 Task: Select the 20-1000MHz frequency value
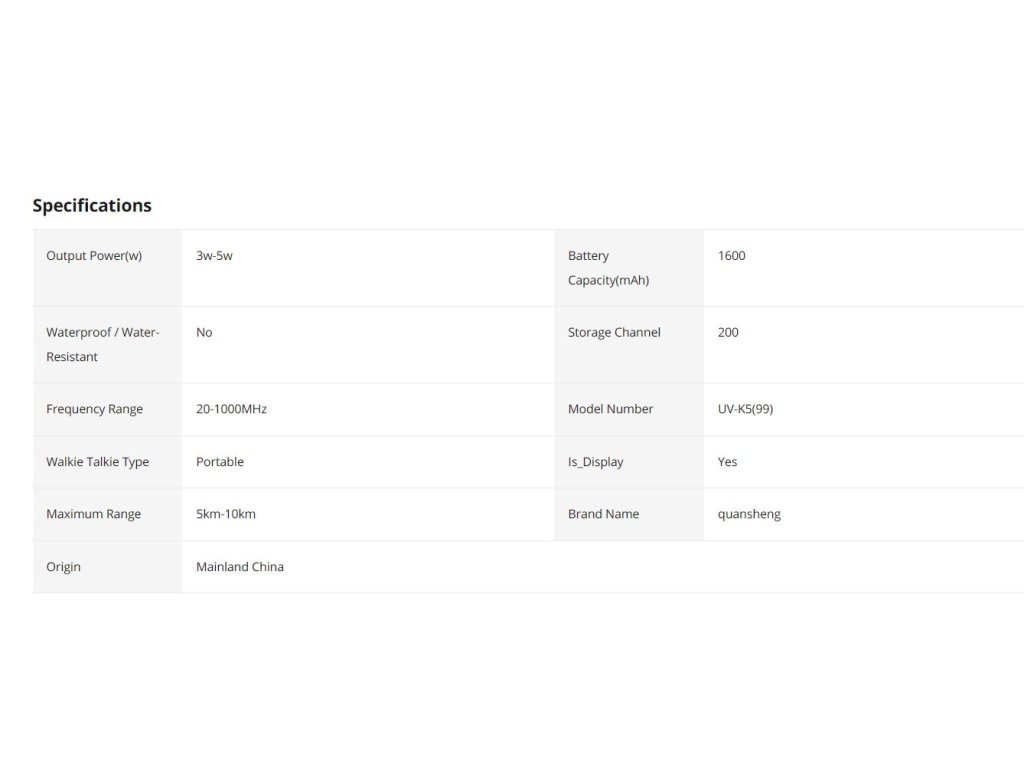231,409
